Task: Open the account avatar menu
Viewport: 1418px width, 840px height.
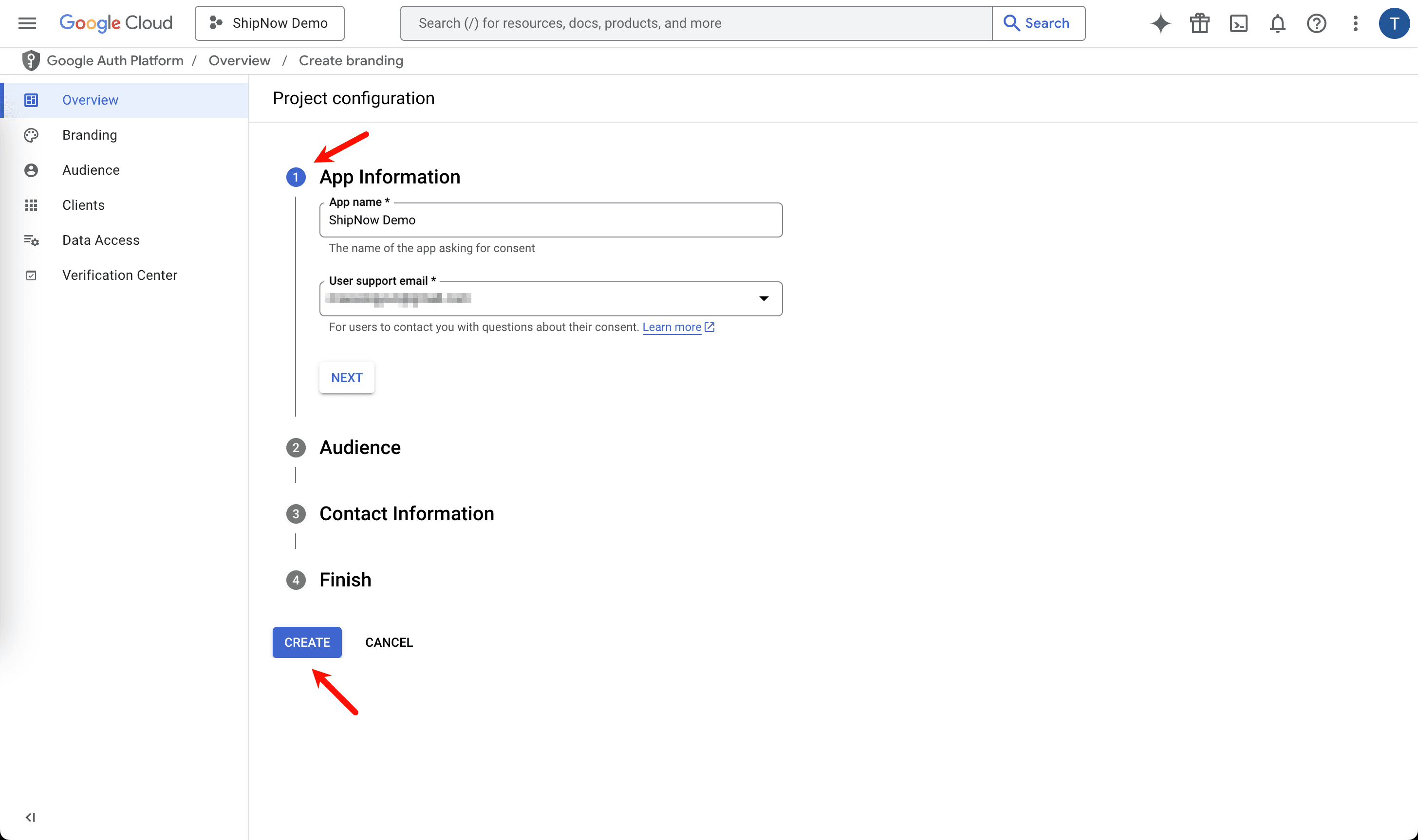Action: point(1394,23)
